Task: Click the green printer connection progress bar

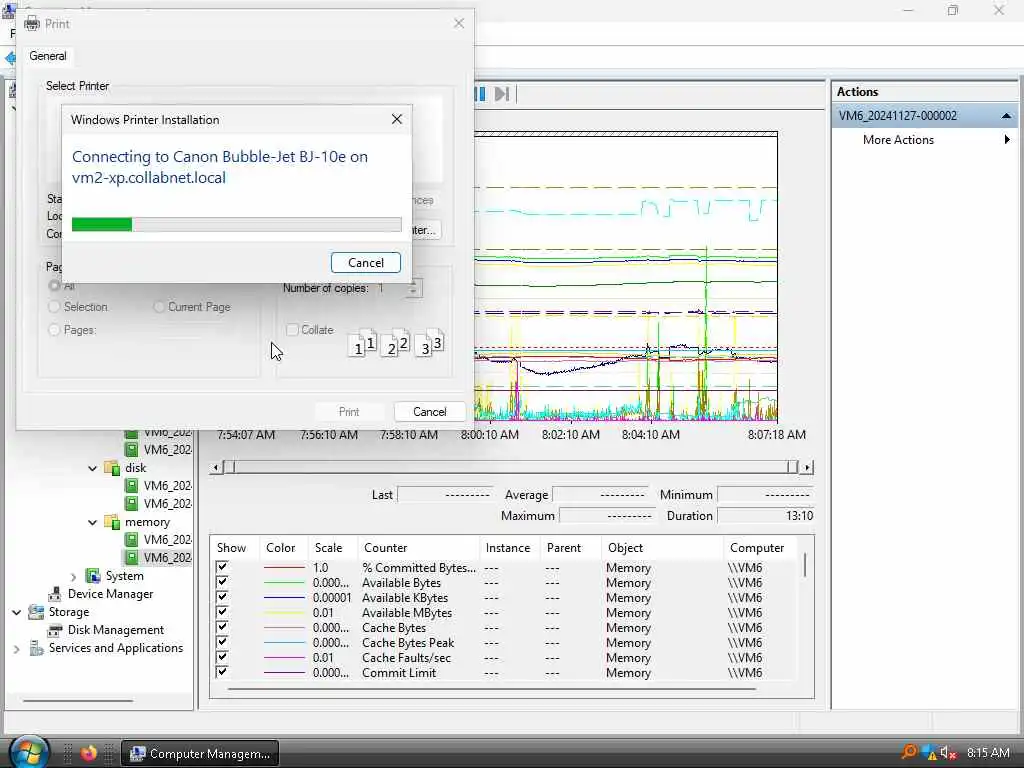Action: [x=236, y=224]
